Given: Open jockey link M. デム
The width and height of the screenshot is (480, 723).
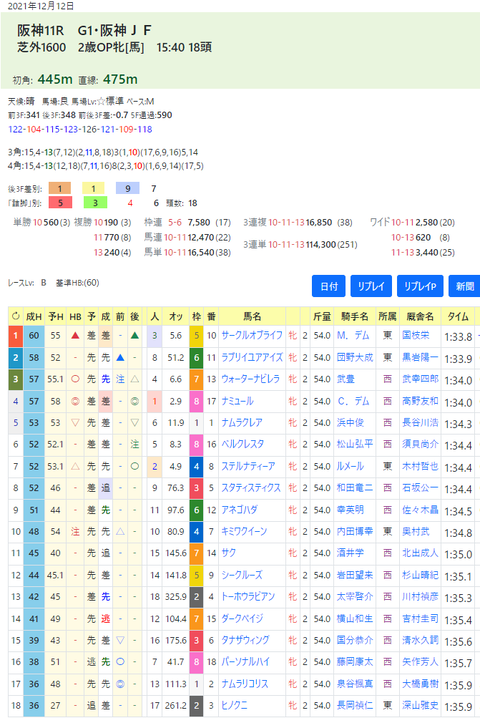Looking at the screenshot, I should [353, 335].
